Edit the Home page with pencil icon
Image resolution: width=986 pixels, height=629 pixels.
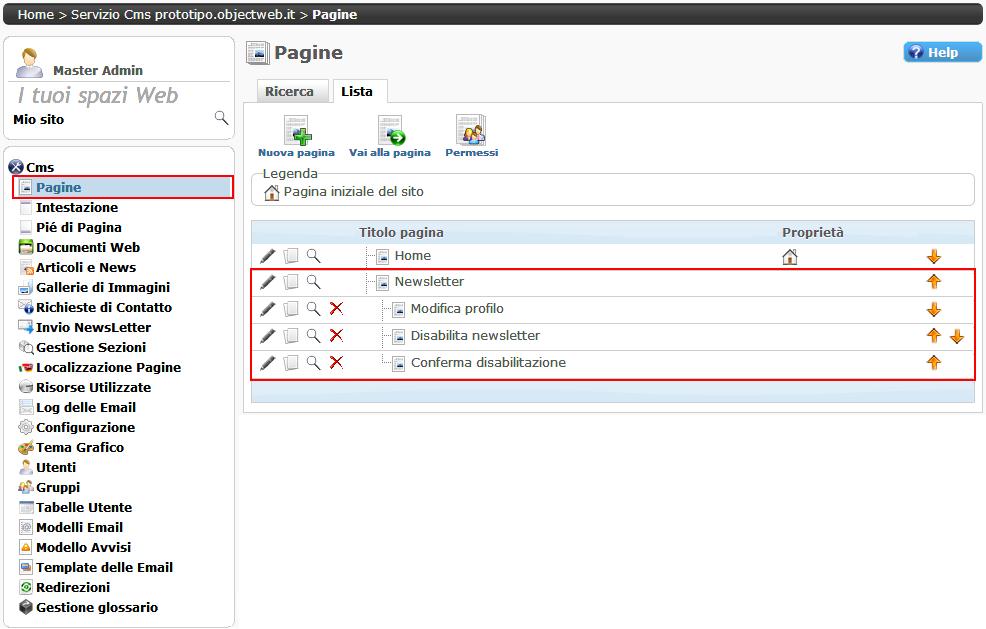pyautogui.click(x=267, y=256)
